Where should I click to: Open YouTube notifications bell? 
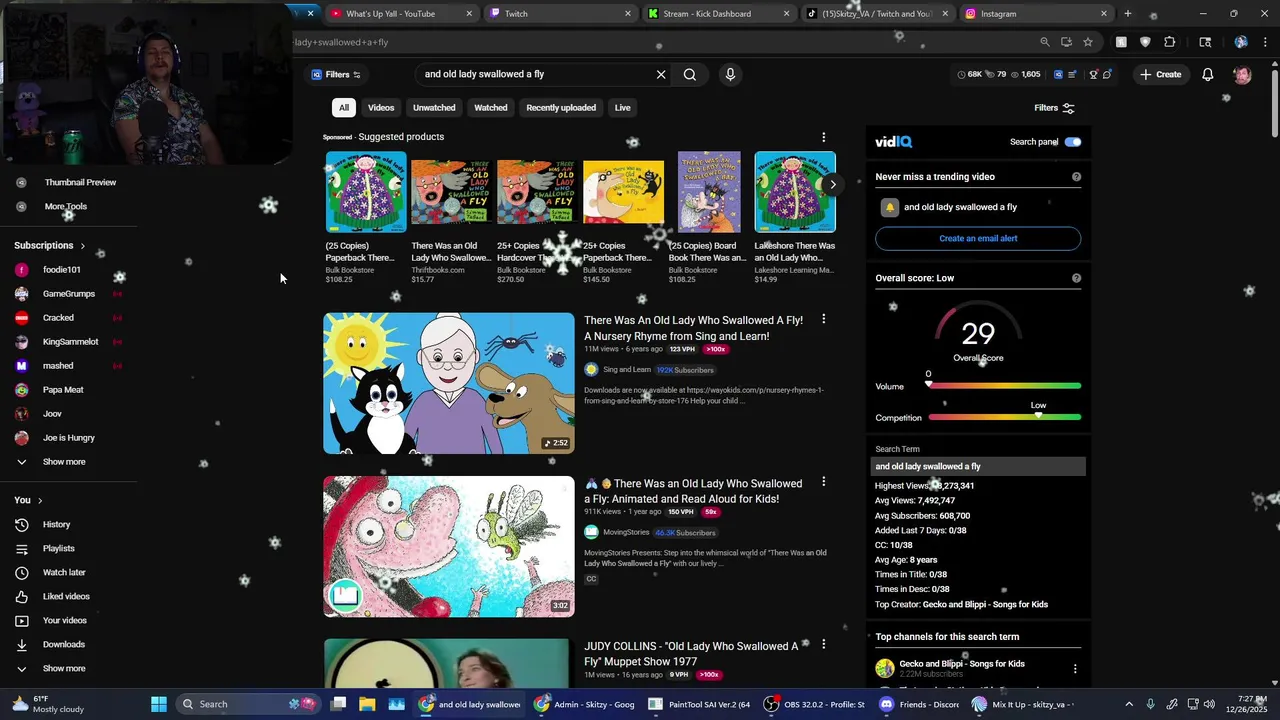click(x=1208, y=74)
